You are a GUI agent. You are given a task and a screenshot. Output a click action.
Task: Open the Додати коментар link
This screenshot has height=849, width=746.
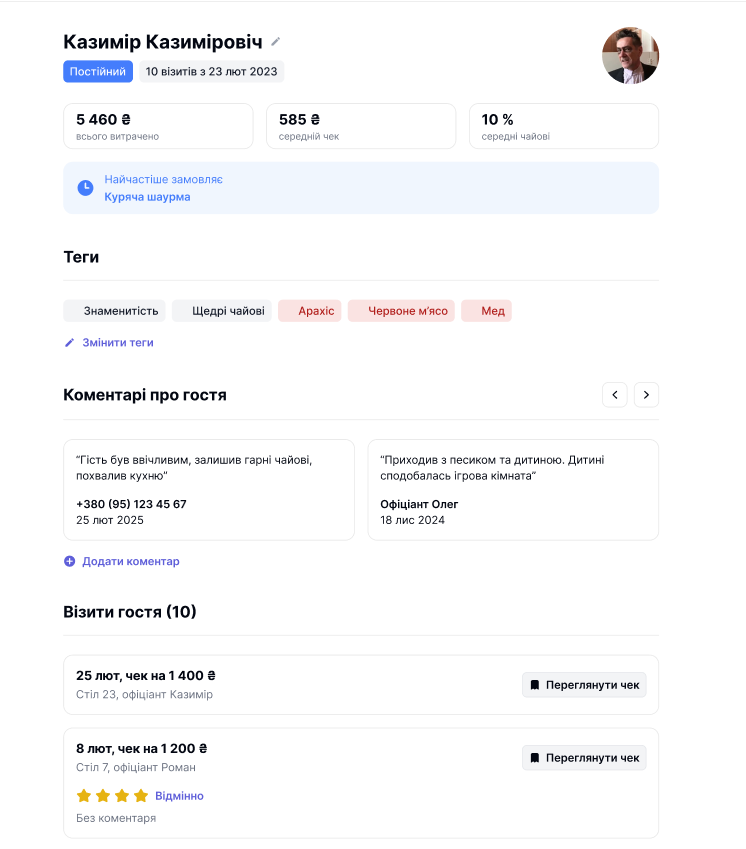pos(131,561)
